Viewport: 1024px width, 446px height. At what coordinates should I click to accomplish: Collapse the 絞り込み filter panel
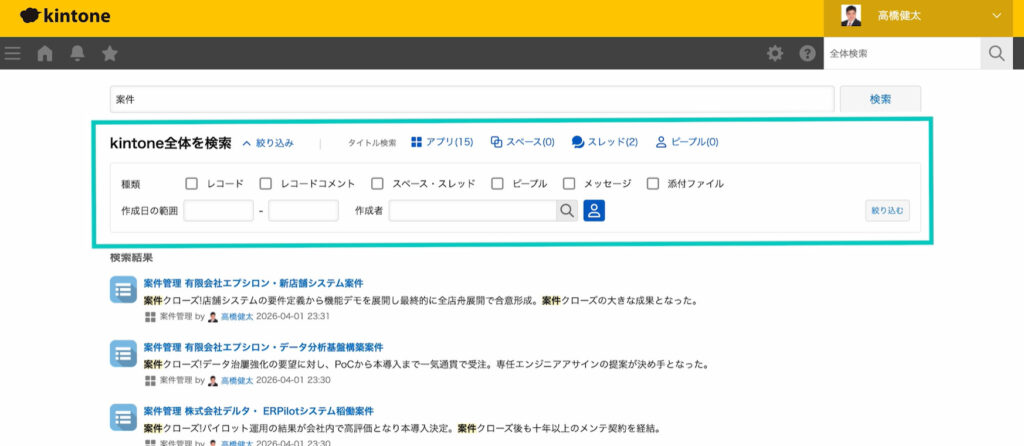tap(268, 143)
